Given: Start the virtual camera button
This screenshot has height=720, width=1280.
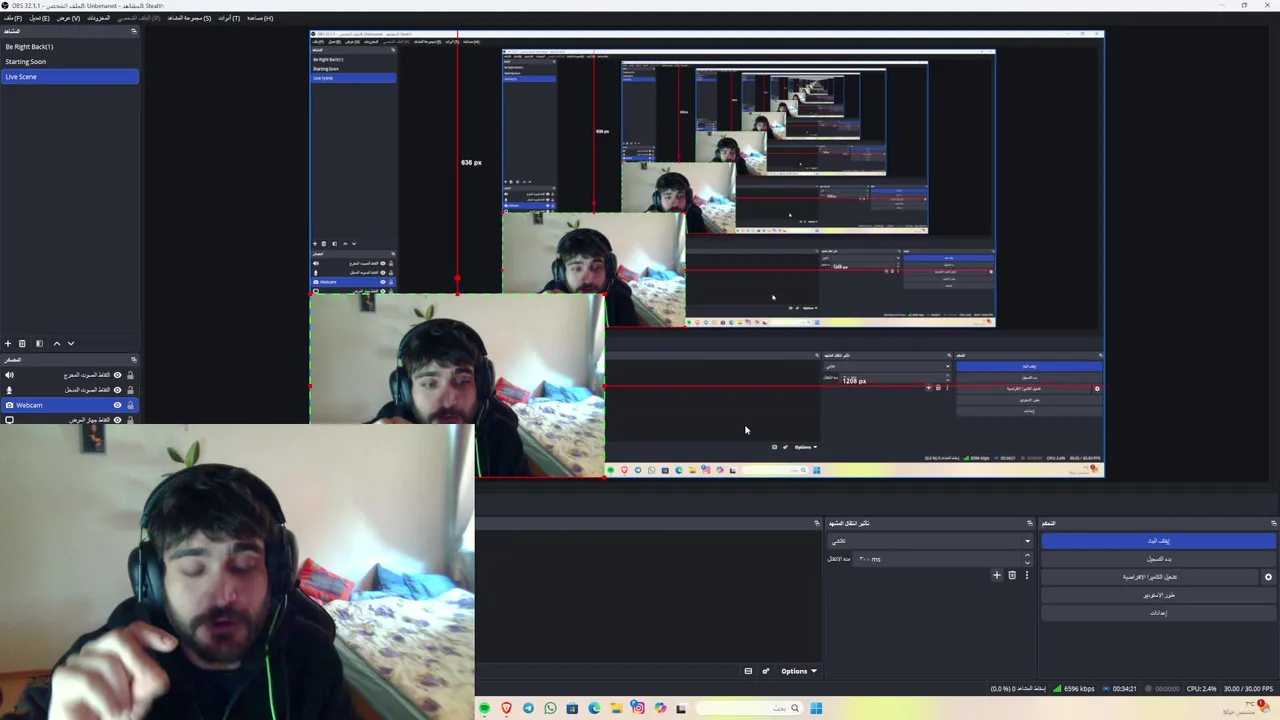Looking at the screenshot, I should [1149, 577].
